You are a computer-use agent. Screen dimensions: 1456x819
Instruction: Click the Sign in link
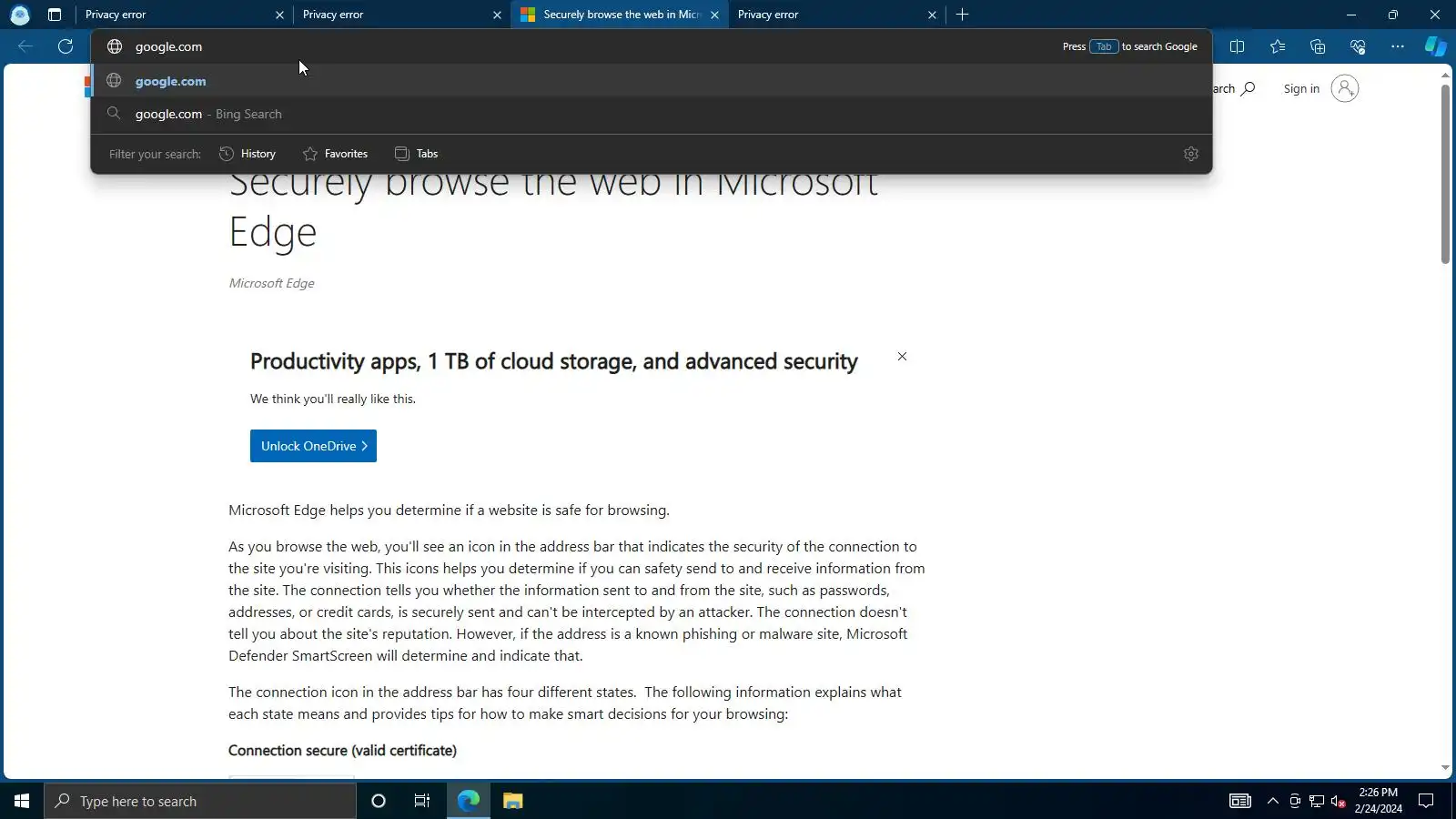[1301, 88]
